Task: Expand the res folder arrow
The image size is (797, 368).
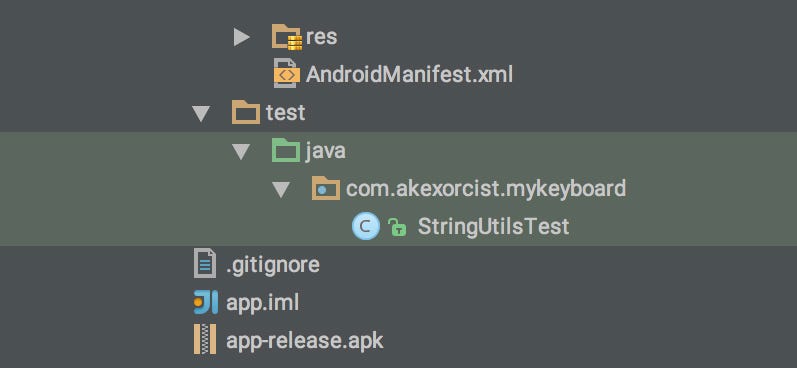Action: tap(241, 37)
